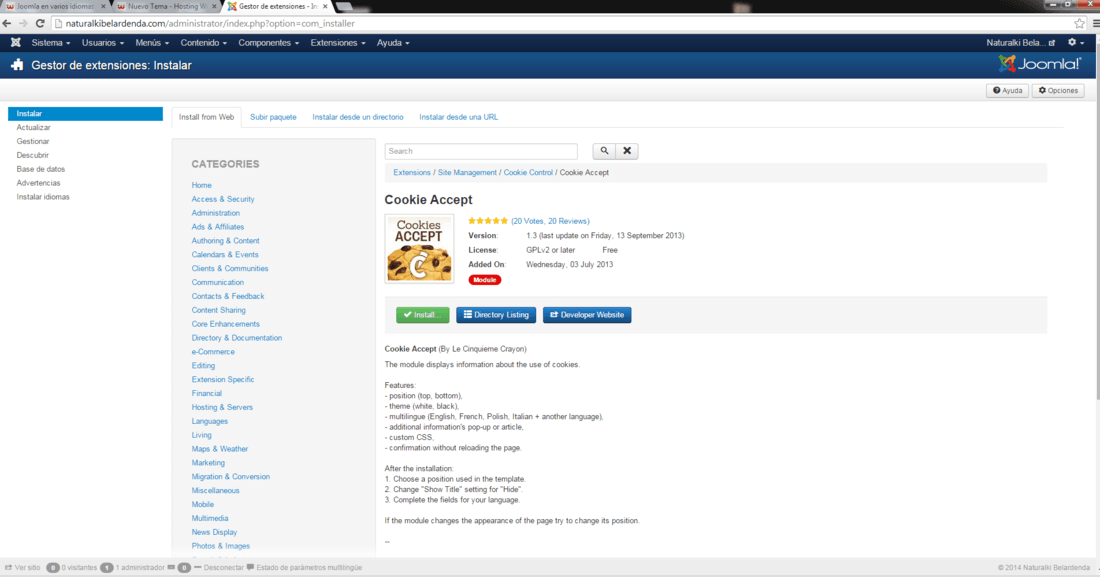Click the browser back arrow
1100x577 pixels.
coord(8,23)
